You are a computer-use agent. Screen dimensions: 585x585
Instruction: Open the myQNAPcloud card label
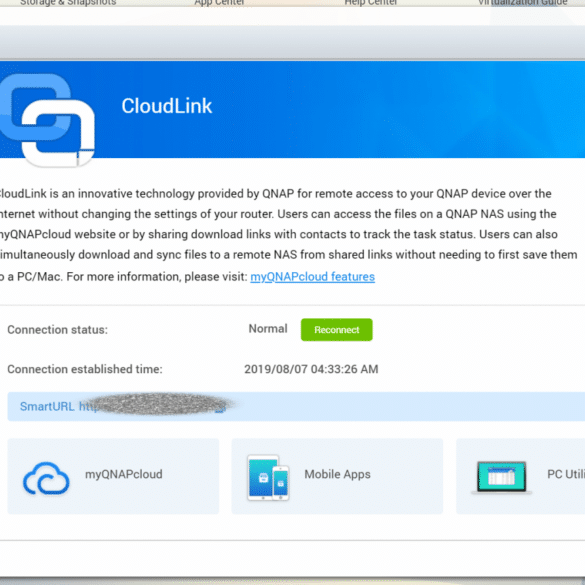124,474
